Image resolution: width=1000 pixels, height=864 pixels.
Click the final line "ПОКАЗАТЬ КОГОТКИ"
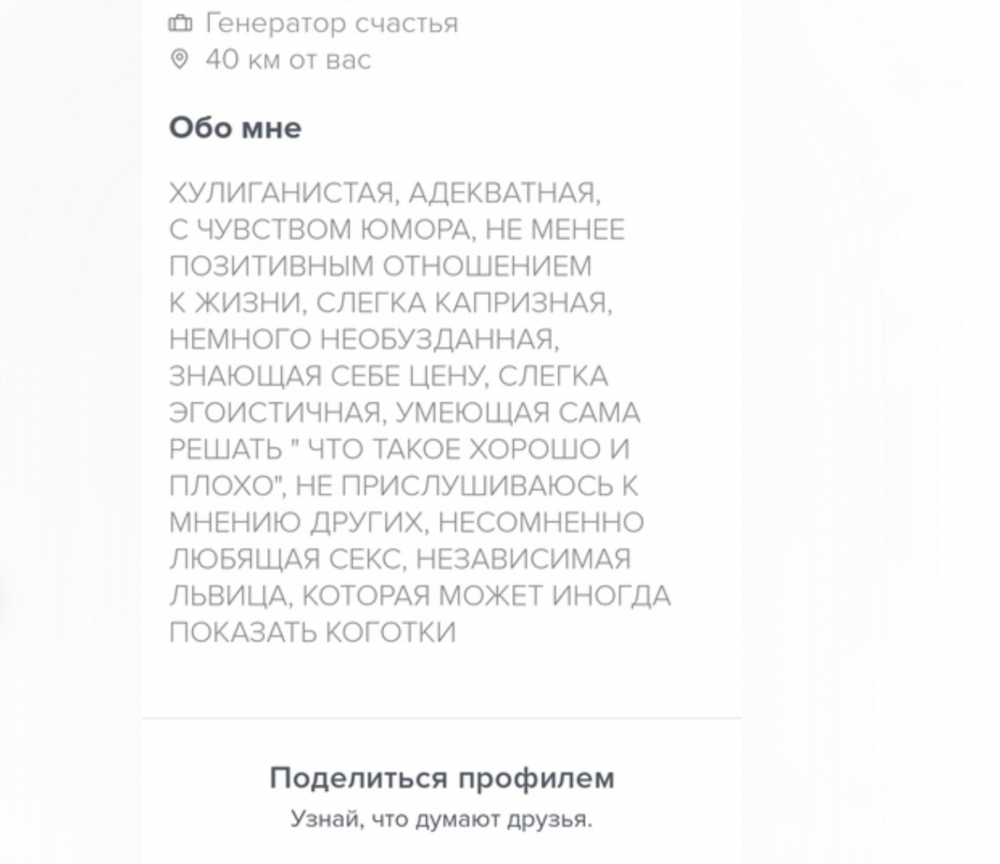[313, 632]
